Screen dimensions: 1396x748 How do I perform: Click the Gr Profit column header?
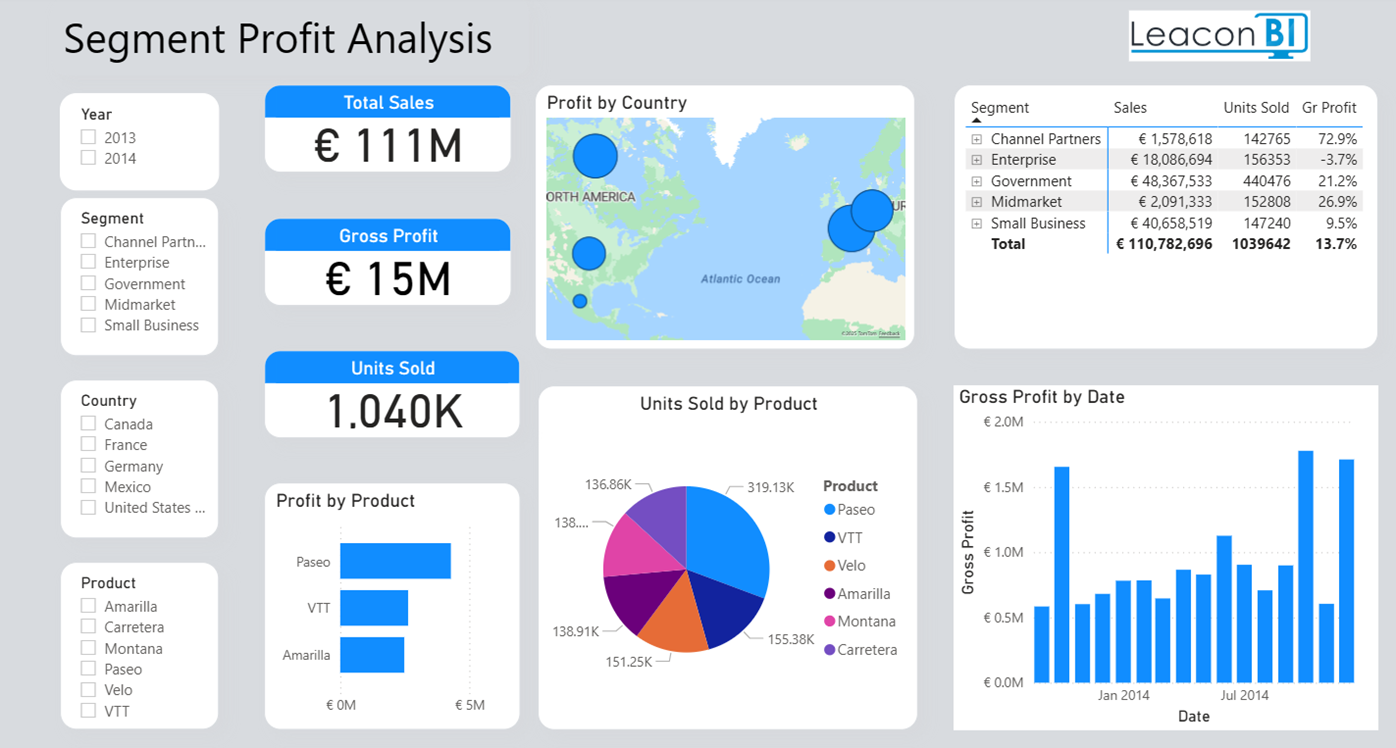pos(1329,108)
